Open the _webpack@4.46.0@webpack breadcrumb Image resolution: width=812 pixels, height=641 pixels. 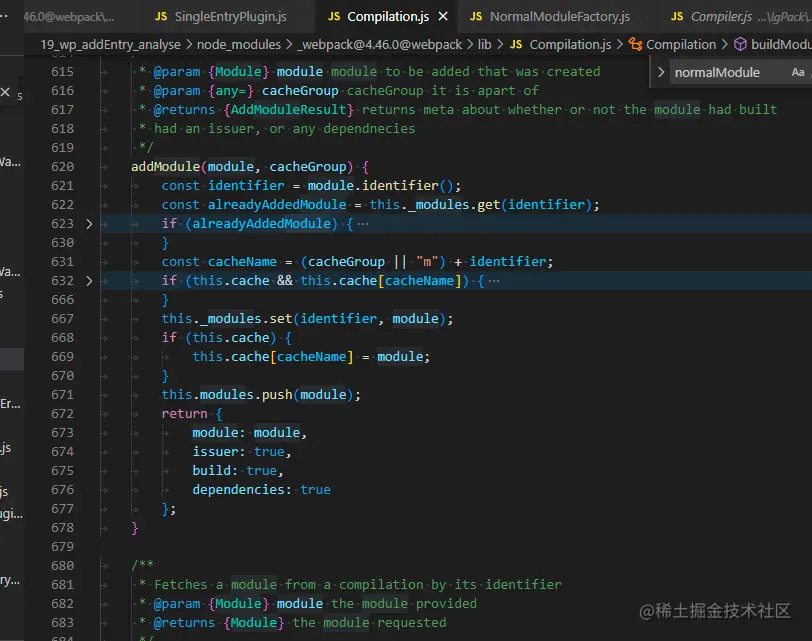[x=379, y=45]
